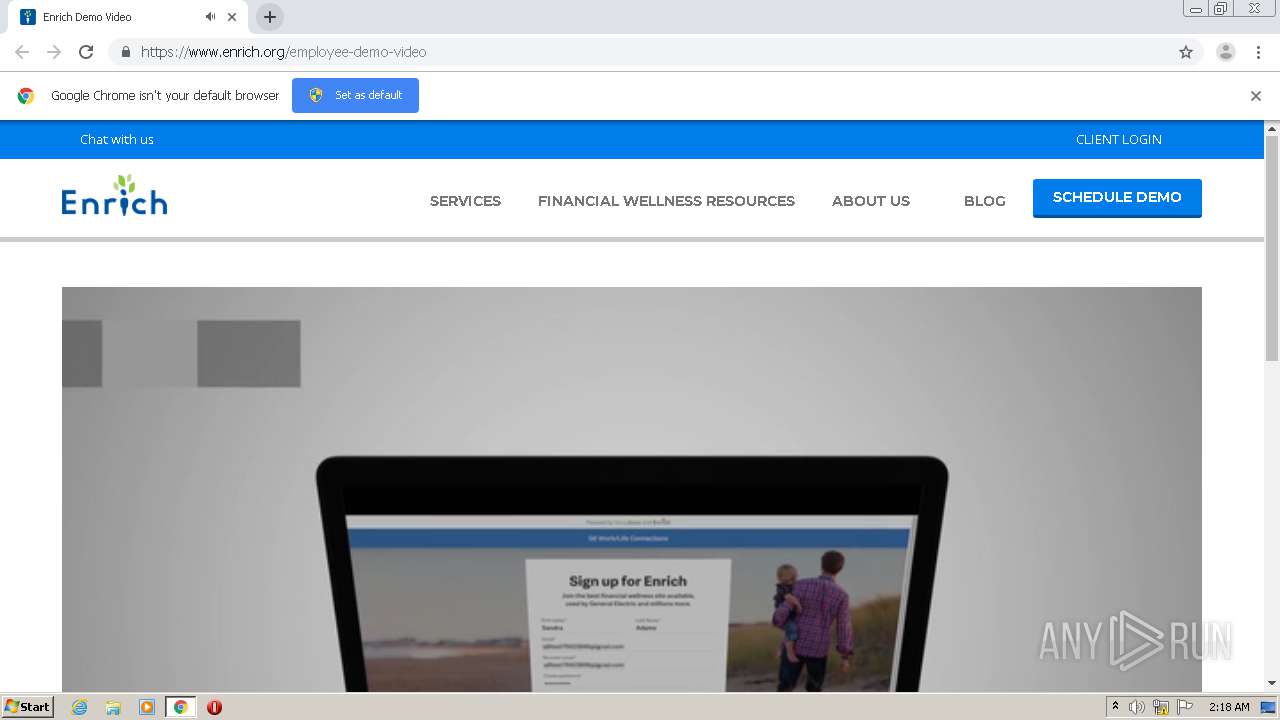Screen dimensions: 1280x720
Task: Click the Chrome logo in infobar
Action: [x=26, y=96]
